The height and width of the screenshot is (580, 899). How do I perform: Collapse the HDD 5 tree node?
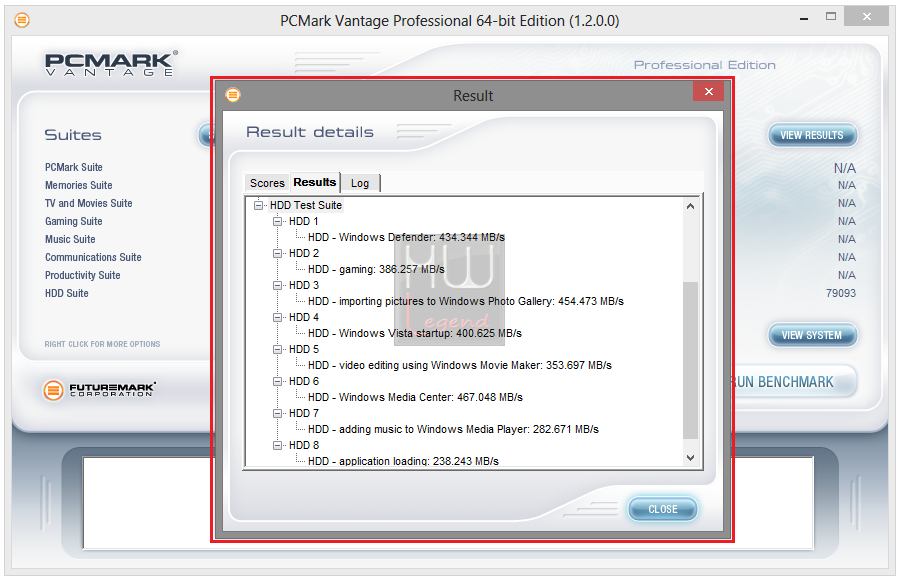point(277,349)
